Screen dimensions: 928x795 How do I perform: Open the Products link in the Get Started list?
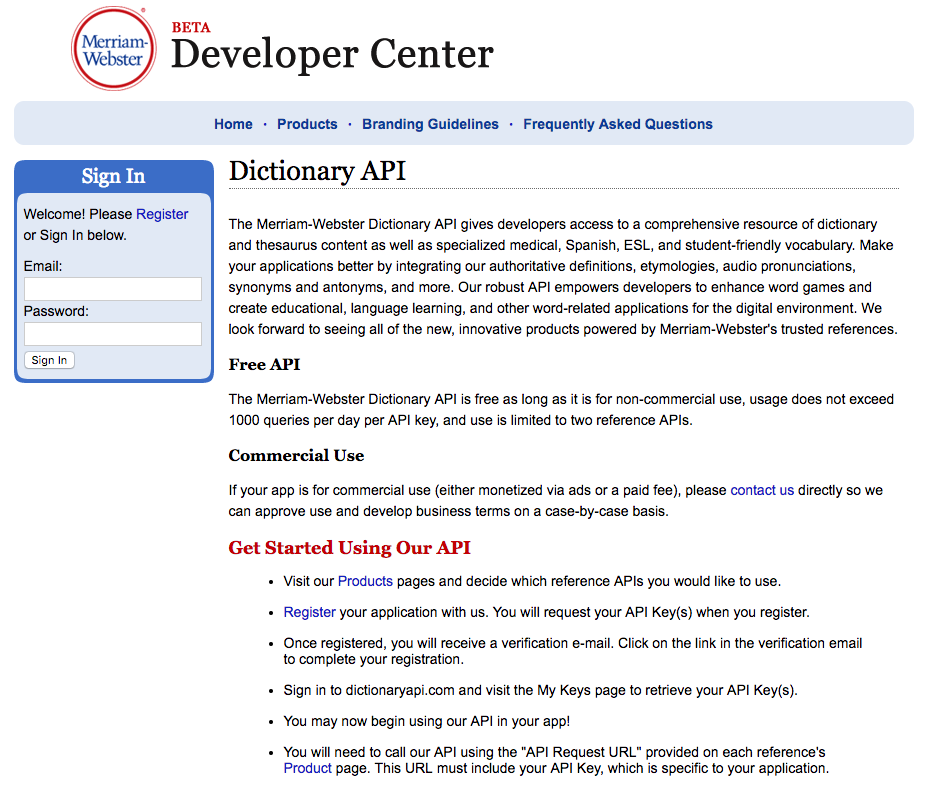[x=365, y=581]
